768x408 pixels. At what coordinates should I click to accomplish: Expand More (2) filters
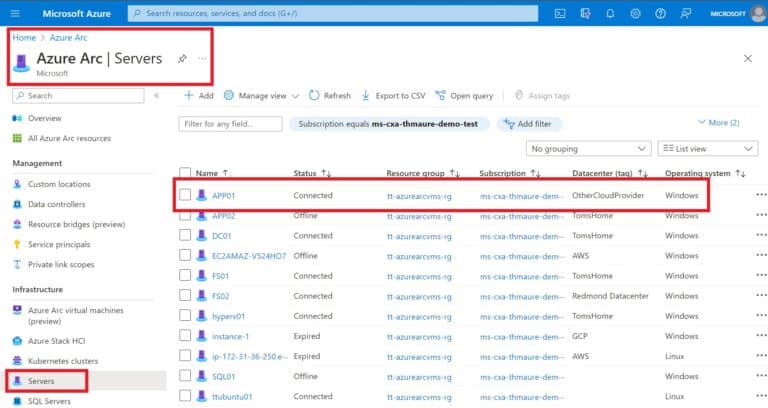coord(719,122)
